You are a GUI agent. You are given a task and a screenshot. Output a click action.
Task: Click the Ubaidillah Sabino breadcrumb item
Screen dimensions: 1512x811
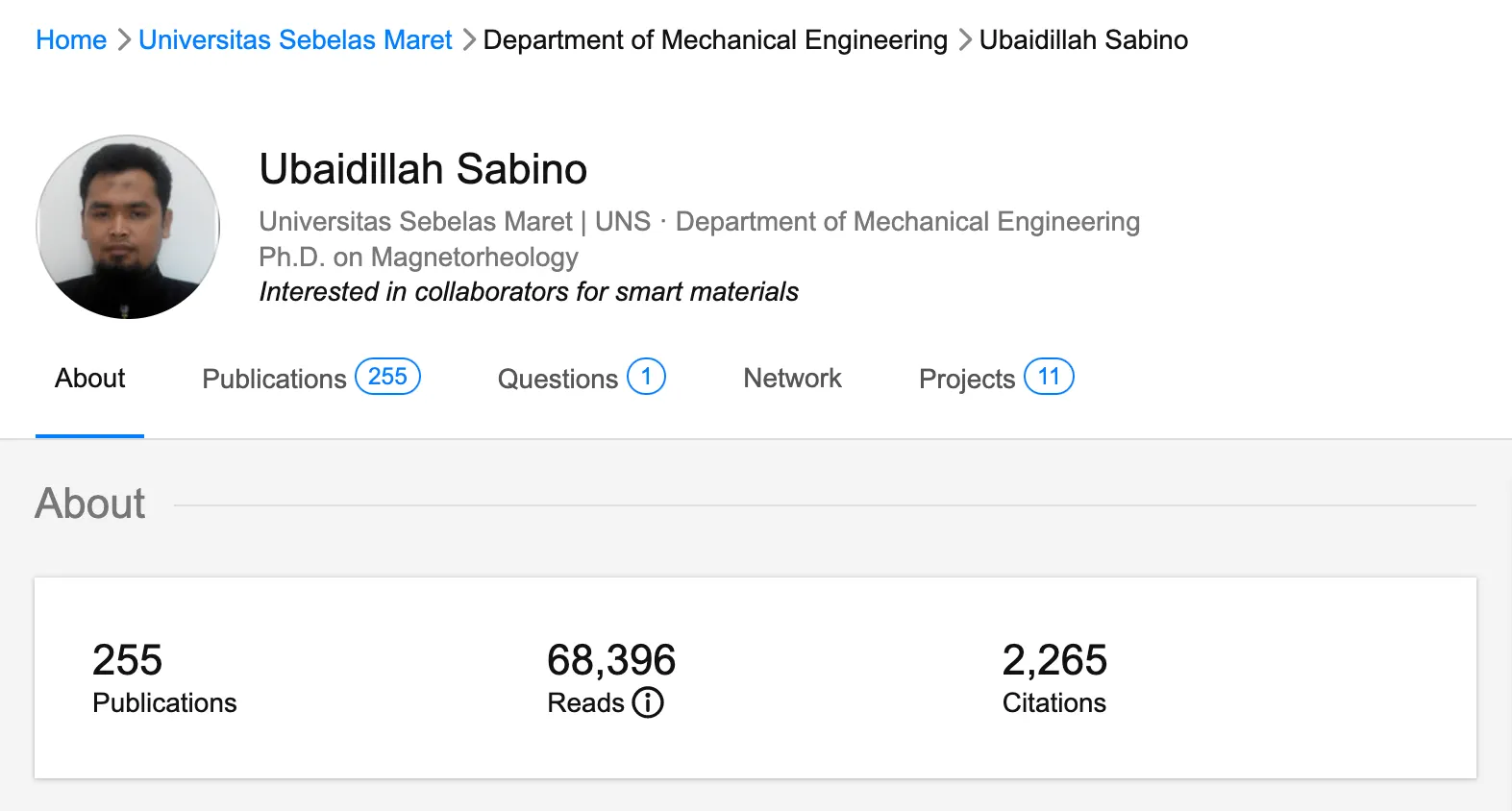[1083, 40]
